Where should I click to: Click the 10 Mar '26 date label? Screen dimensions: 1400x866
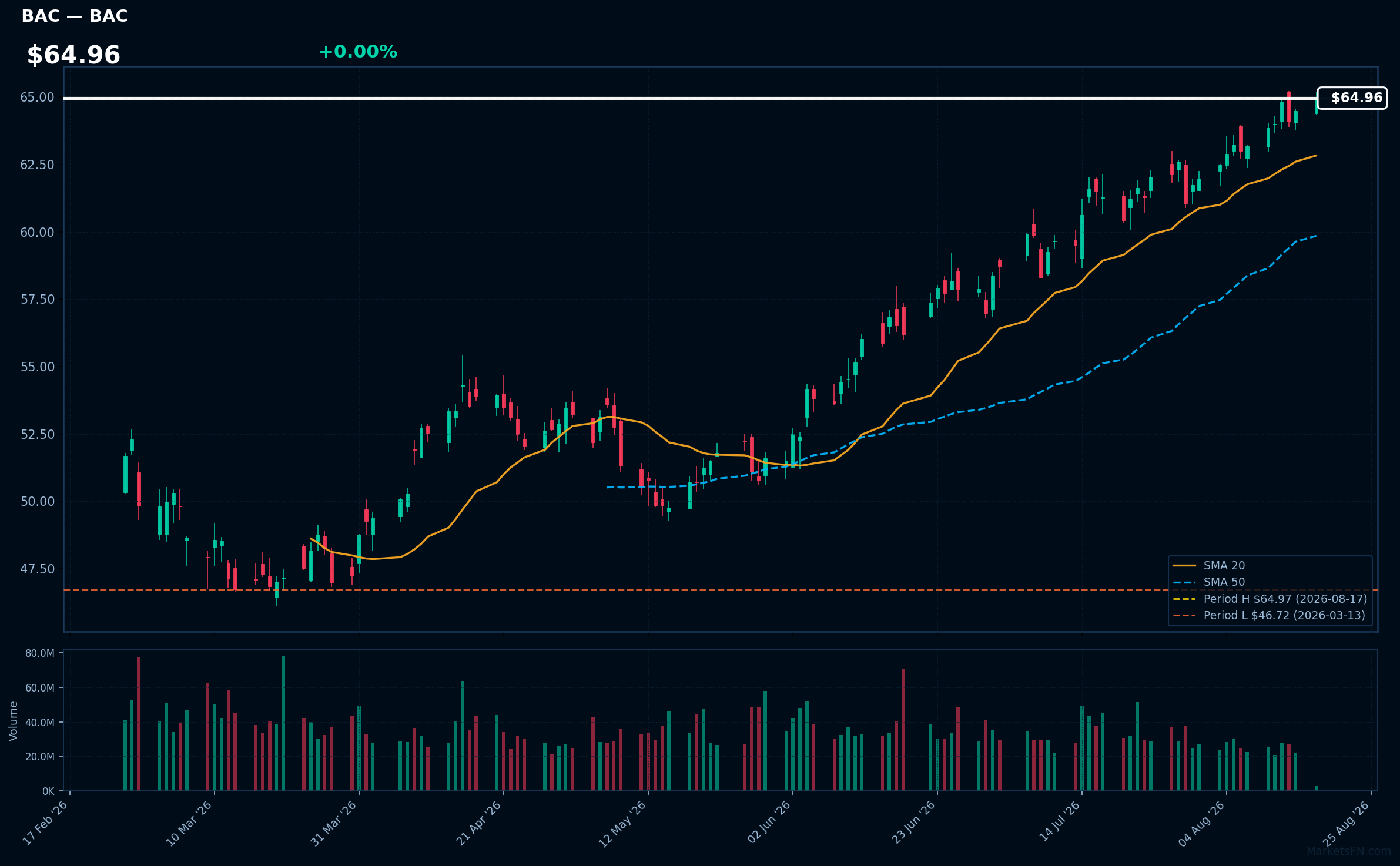coord(189,824)
